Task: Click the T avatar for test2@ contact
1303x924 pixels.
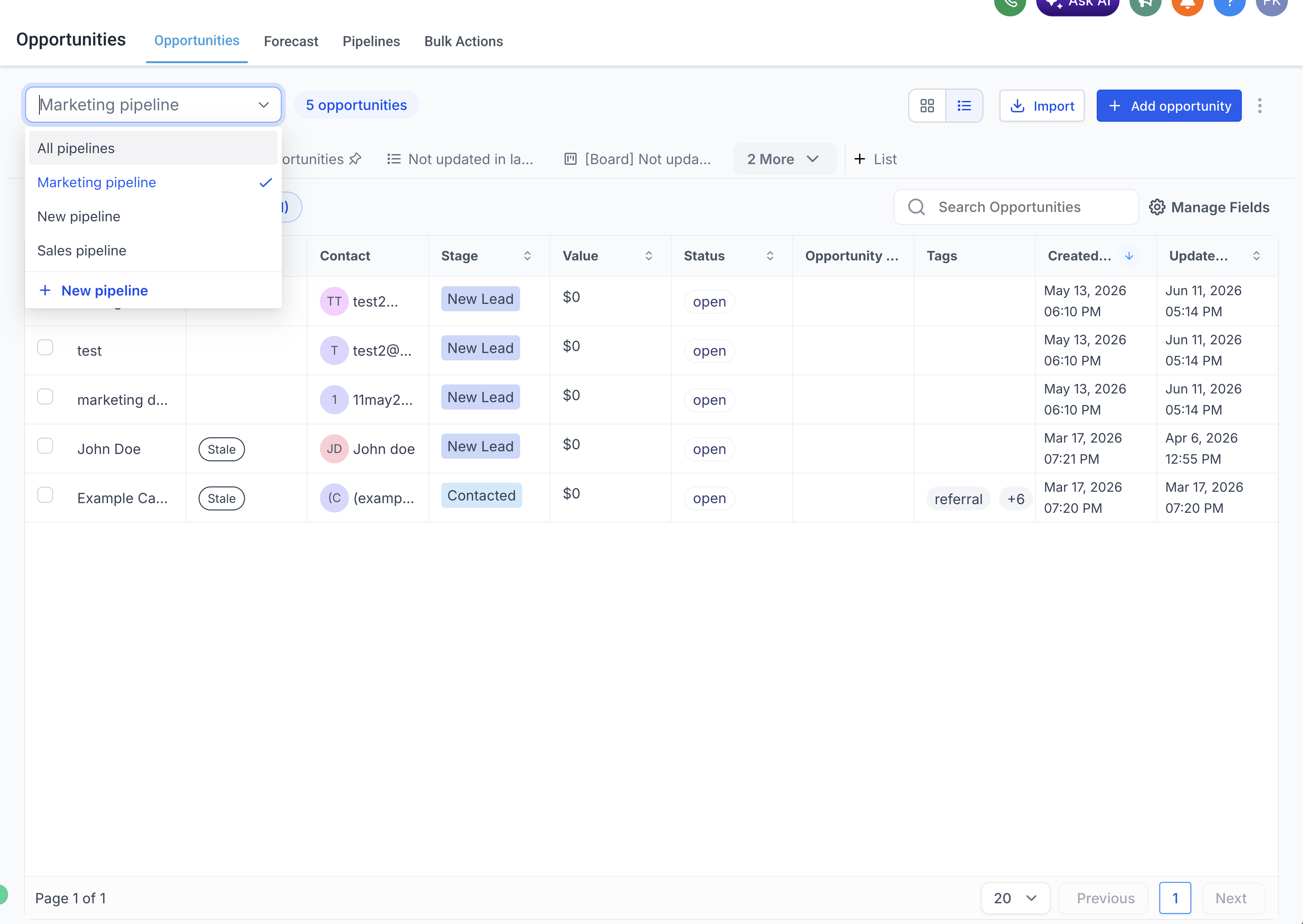Action: click(x=334, y=350)
